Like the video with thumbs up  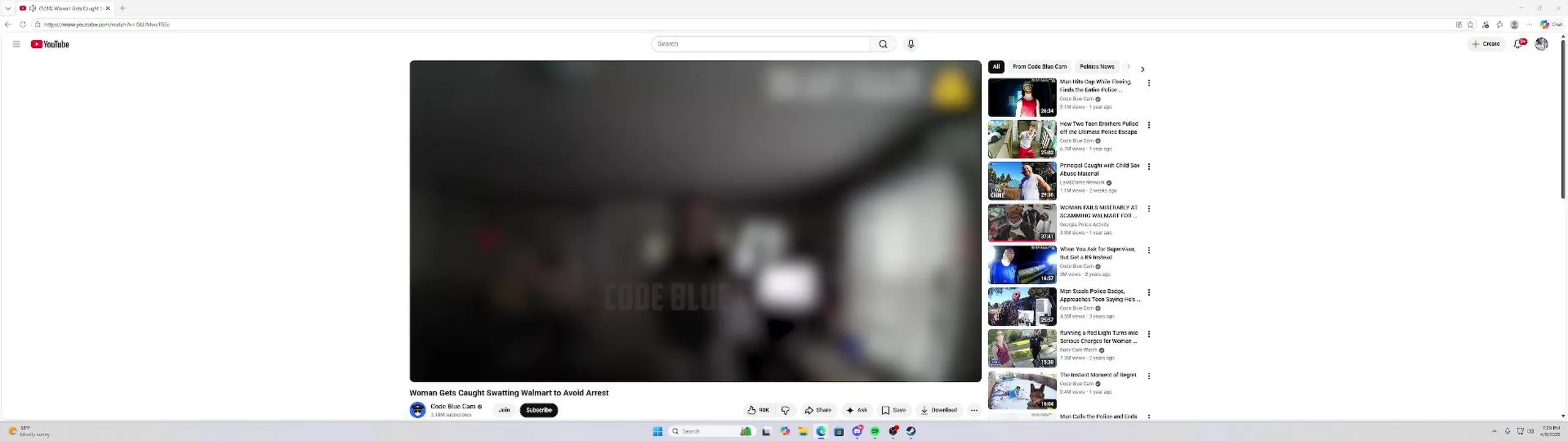tap(758, 410)
